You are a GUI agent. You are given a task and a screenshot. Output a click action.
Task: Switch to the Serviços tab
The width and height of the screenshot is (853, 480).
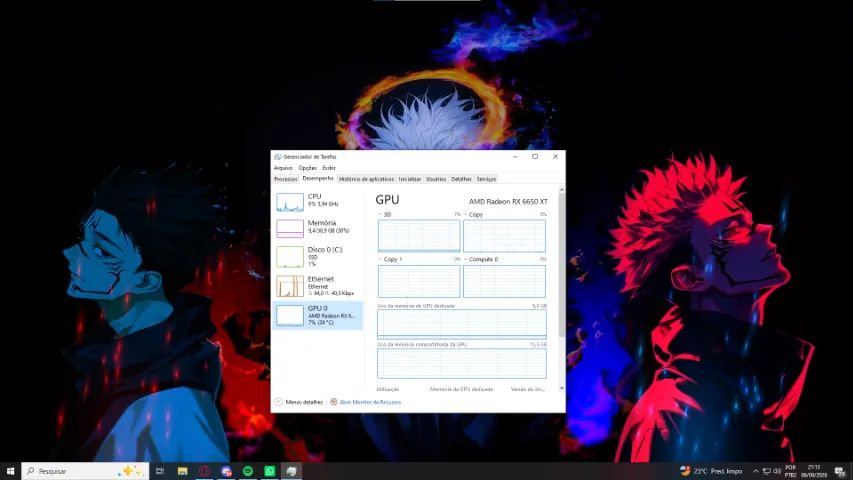[486, 179]
